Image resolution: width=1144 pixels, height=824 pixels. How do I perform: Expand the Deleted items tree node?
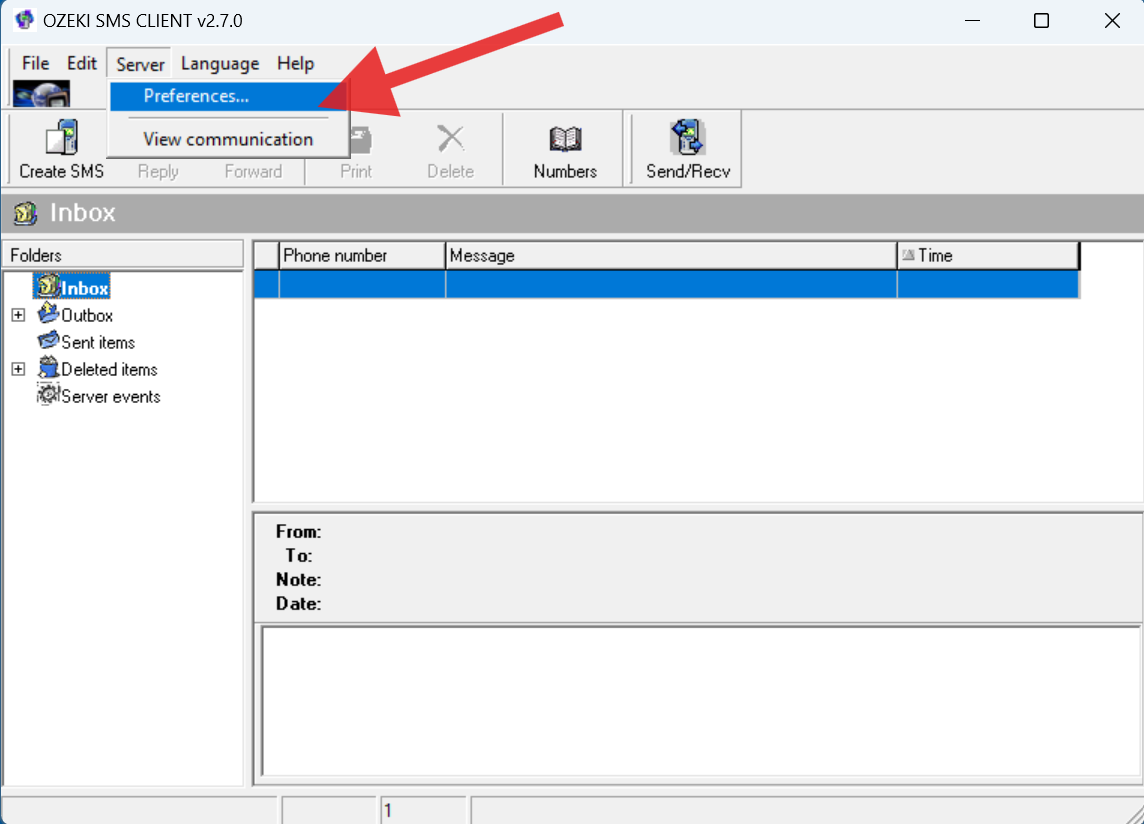point(18,369)
